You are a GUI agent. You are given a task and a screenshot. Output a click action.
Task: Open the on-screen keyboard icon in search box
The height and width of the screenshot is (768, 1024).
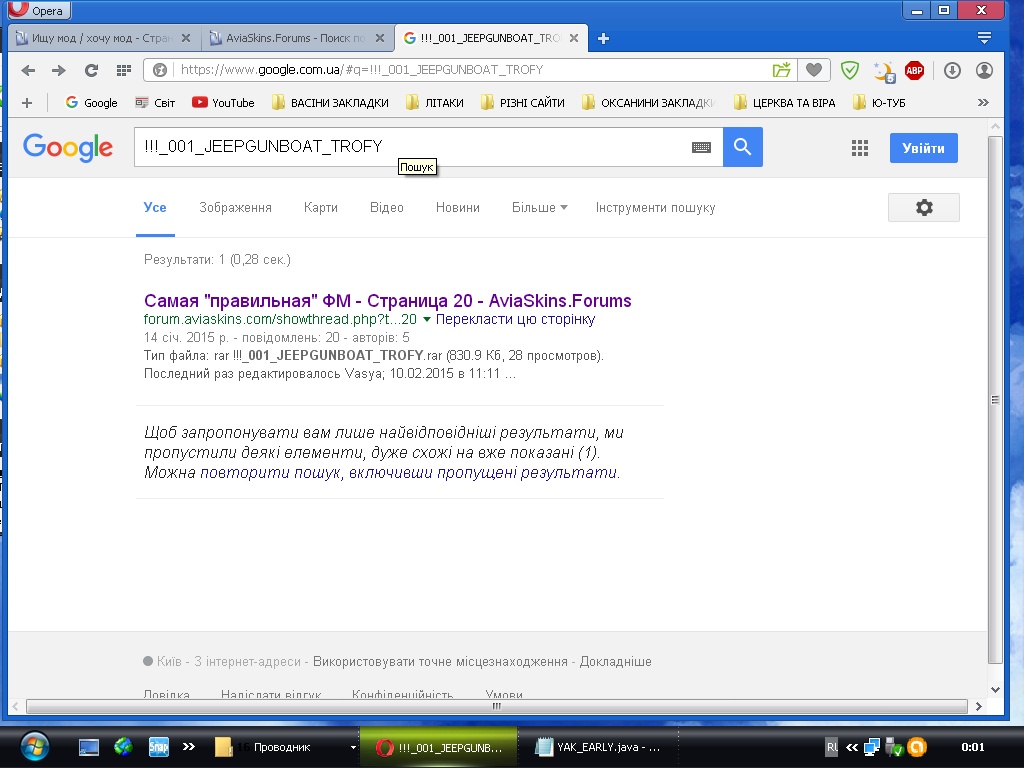coord(701,148)
